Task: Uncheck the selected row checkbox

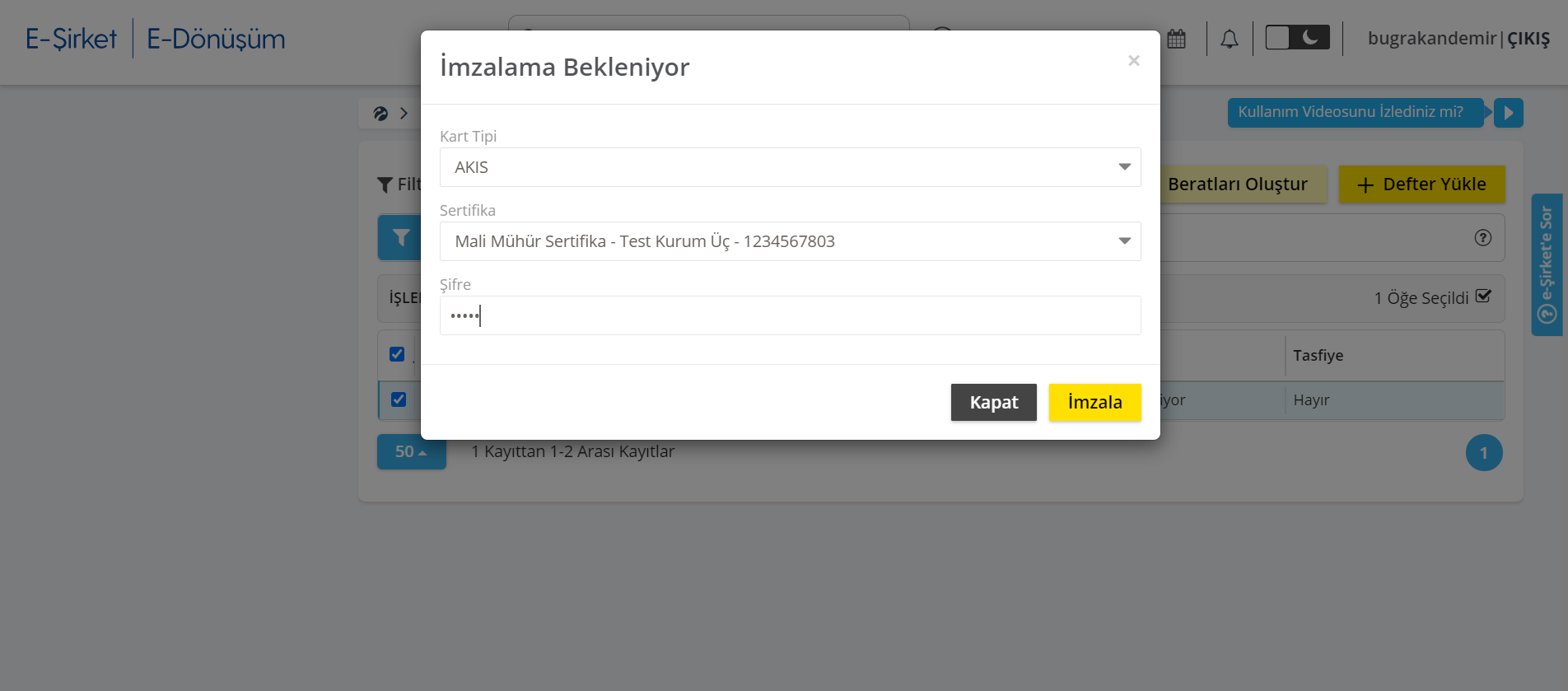Action: pos(399,399)
